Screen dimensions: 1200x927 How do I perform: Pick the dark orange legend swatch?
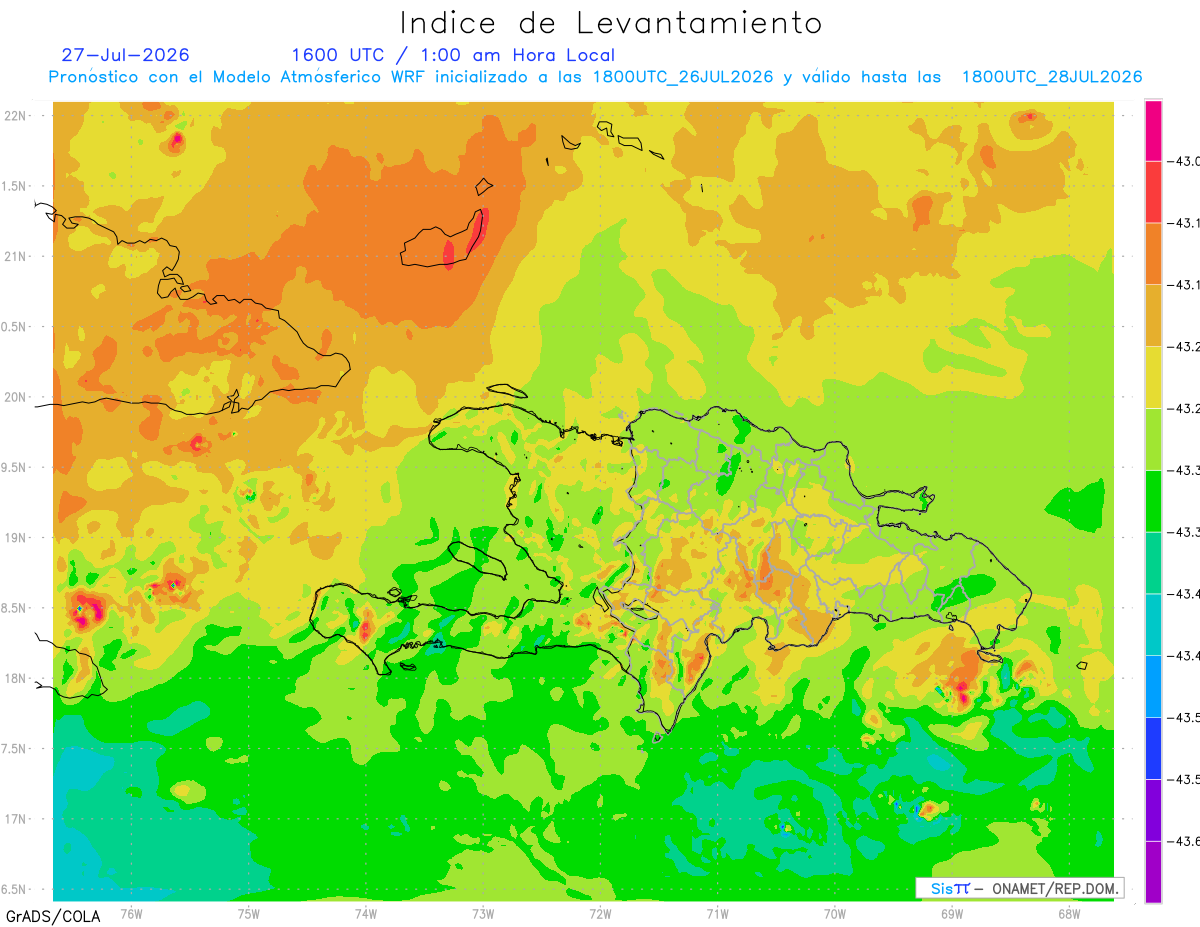1153,254
